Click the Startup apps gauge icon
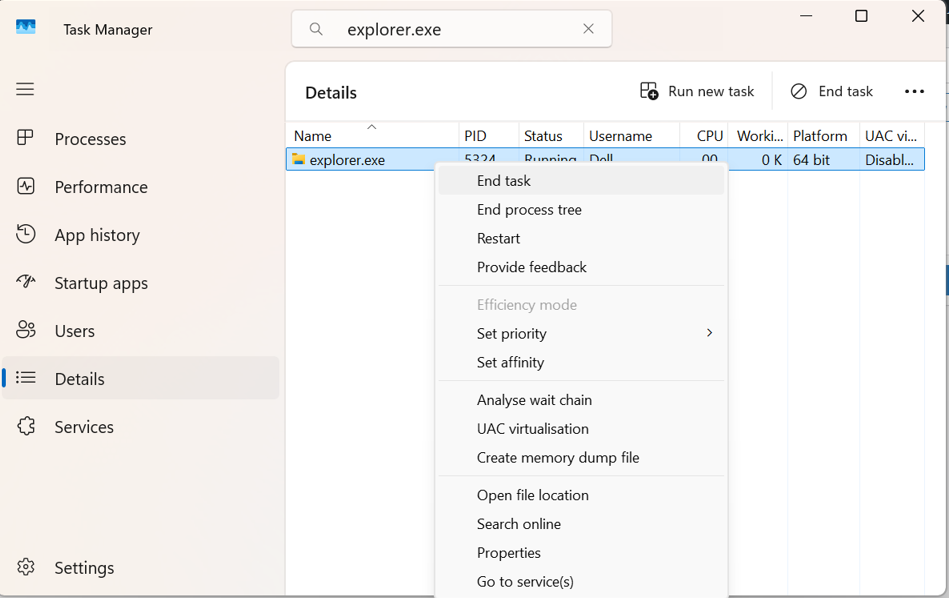Image resolution: width=949 pixels, height=598 pixels. 25,281
